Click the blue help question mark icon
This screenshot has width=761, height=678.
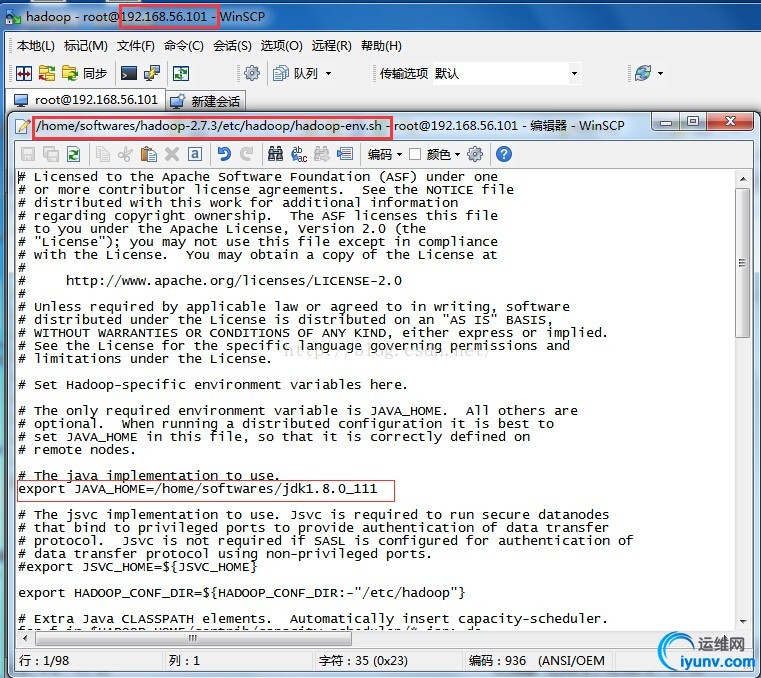coord(504,154)
